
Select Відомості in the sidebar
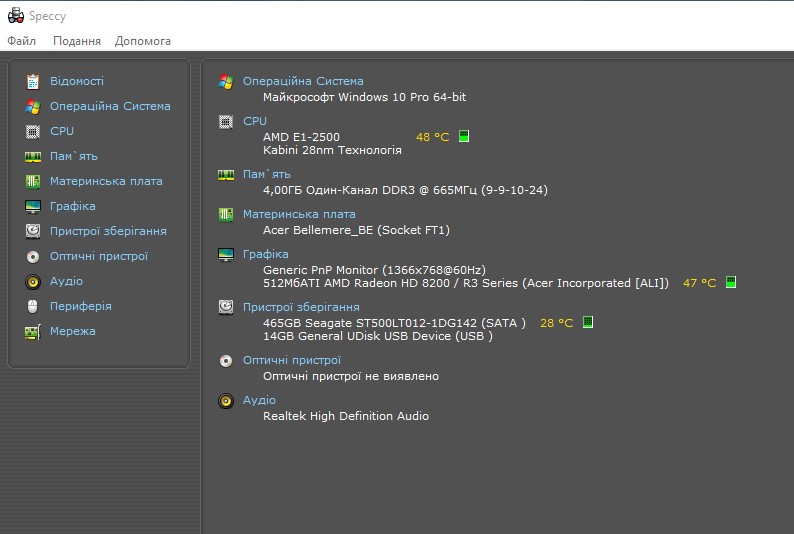(77, 81)
